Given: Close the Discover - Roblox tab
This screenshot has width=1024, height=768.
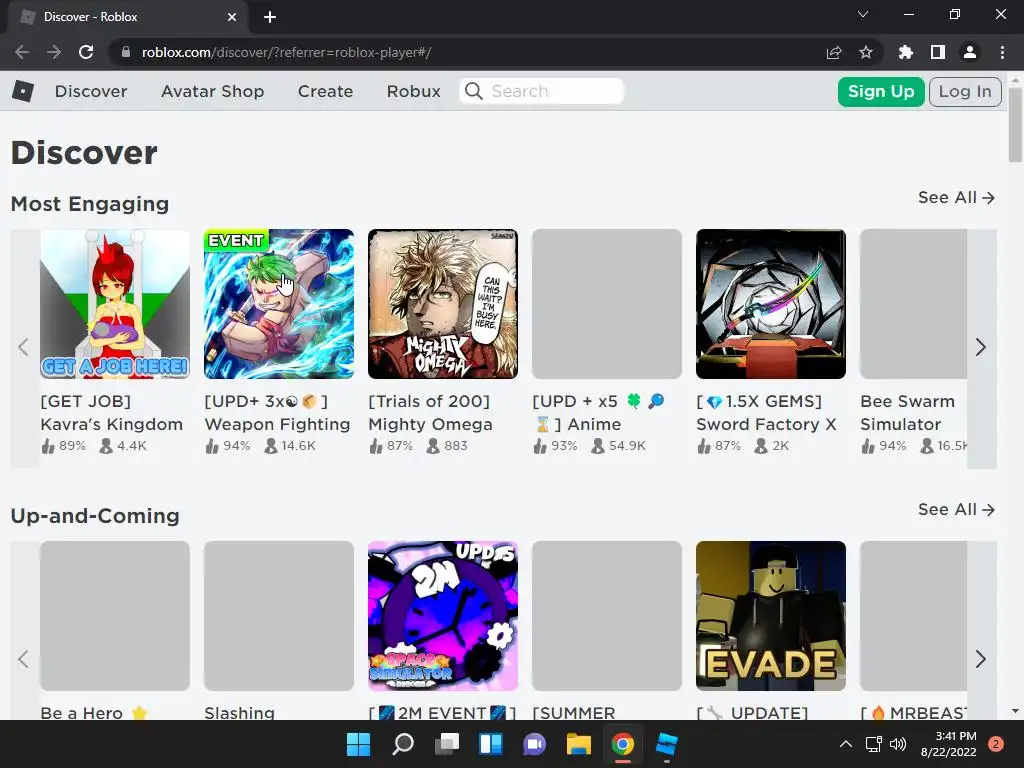Looking at the screenshot, I should click(232, 17).
